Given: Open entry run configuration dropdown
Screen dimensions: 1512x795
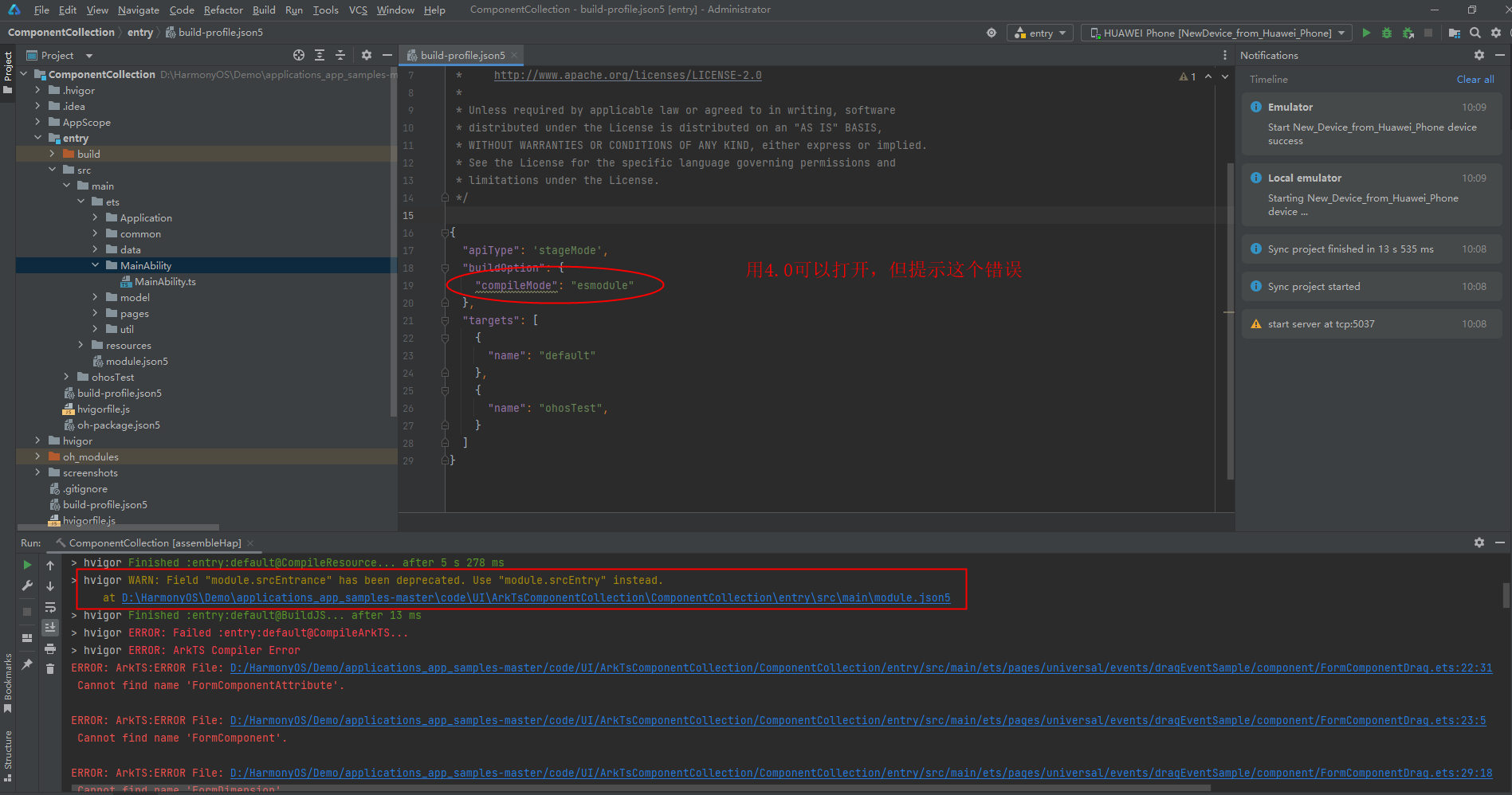Looking at the screenshot, I should point(1041,33).
